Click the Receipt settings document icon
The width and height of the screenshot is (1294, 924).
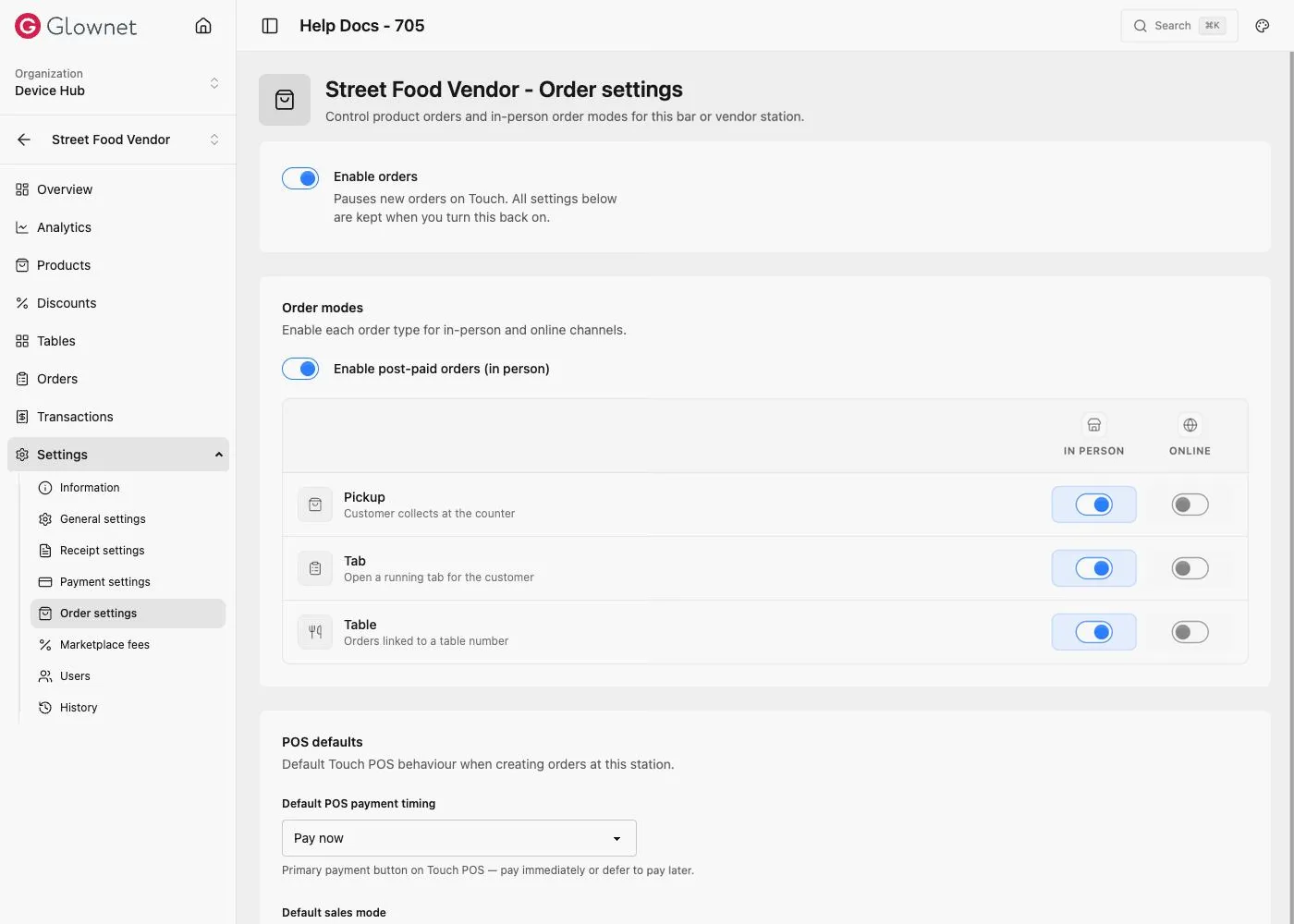(45, 551)
